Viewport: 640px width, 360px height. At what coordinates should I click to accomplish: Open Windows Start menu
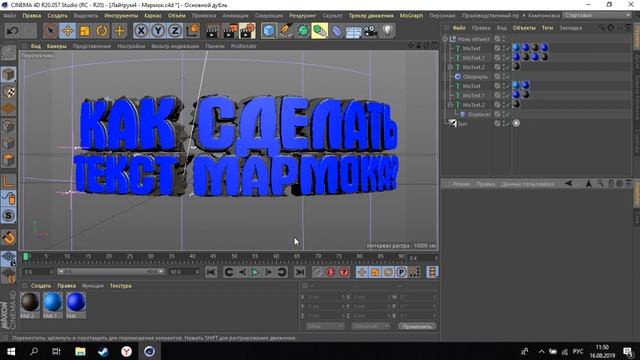pyautogui.click(x=11, y=351)
